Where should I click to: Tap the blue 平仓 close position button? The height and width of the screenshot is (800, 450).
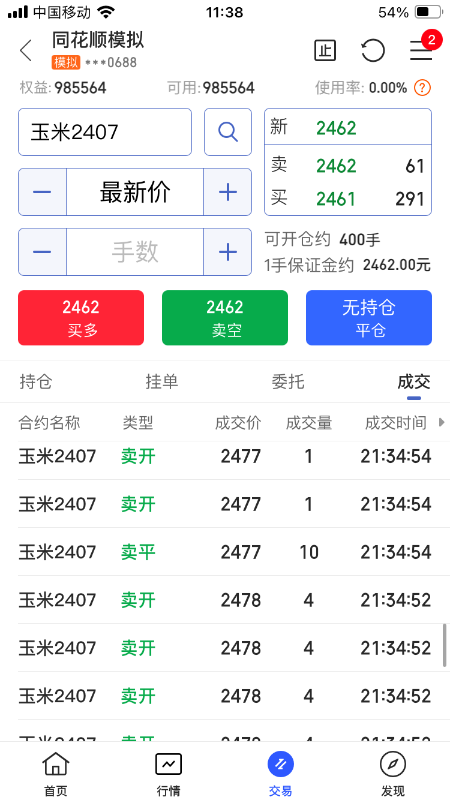click(369, 318)
